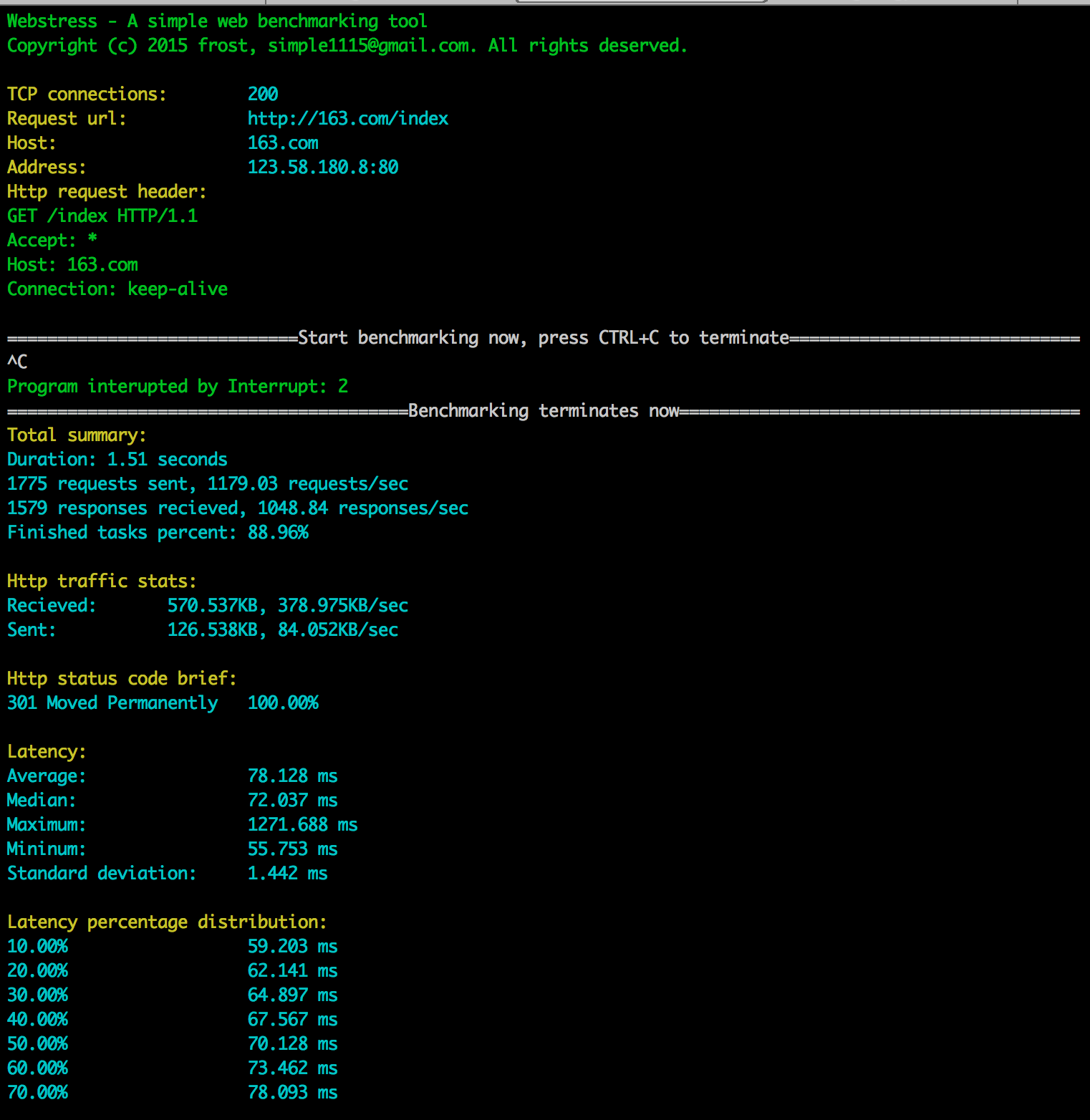Click the request URL http://163.com/index

pos(348,119)
